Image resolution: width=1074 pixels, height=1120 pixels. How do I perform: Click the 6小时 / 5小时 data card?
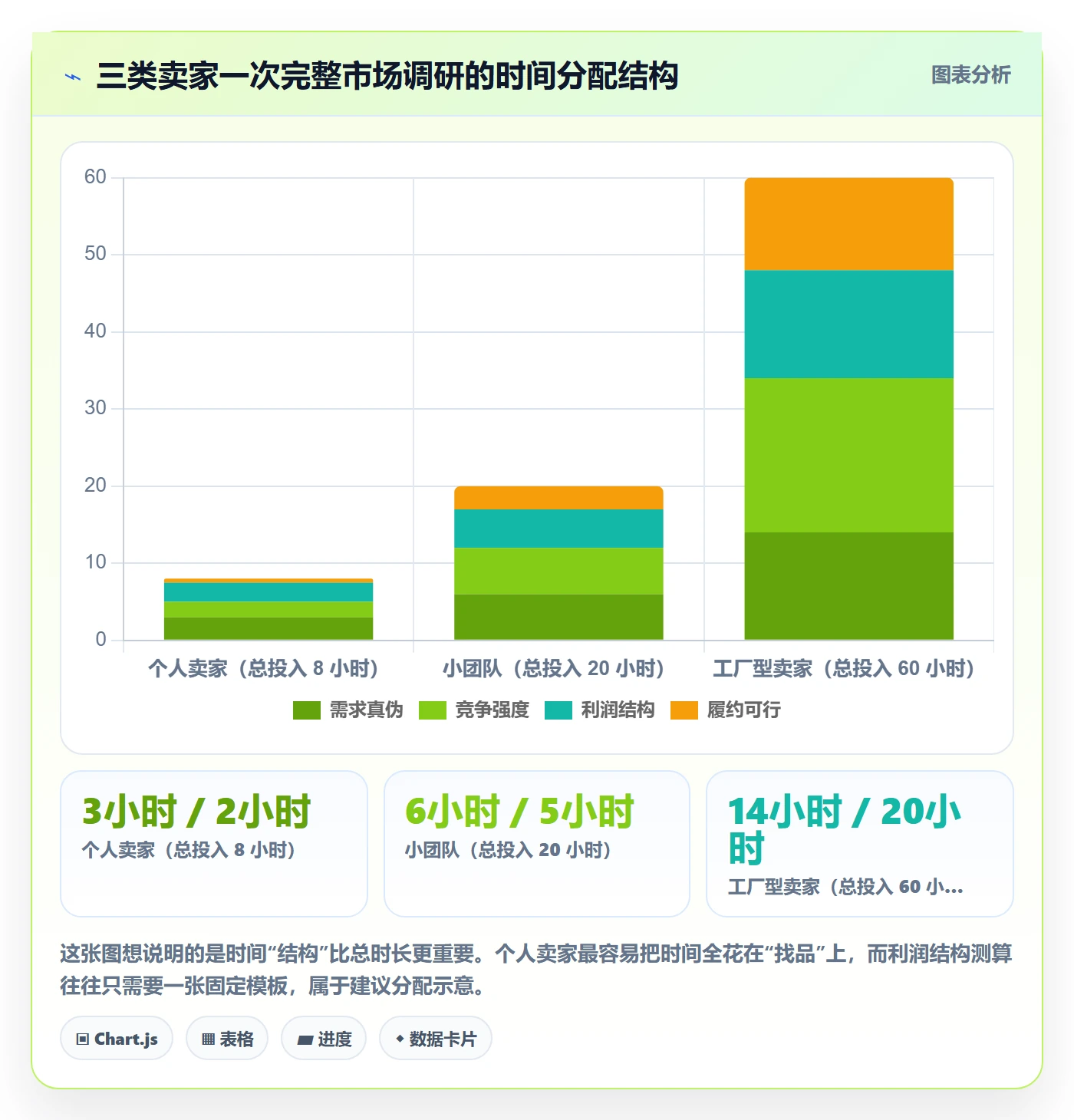pyautogui.click(x=537, y=844)
